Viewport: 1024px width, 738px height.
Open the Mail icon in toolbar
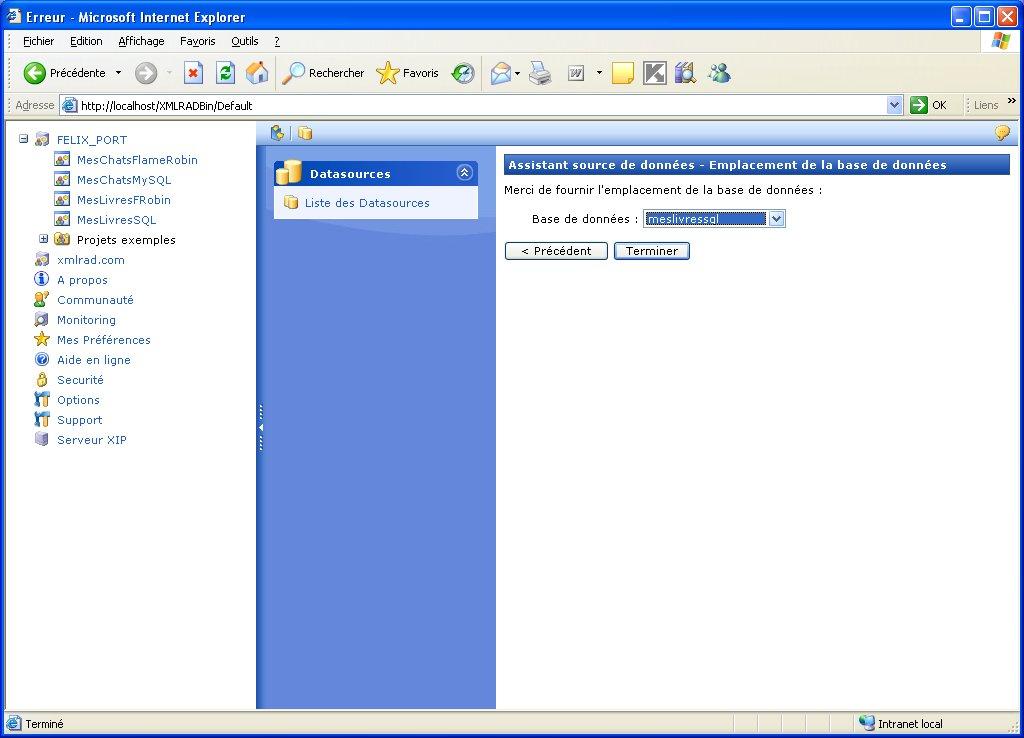click(500, 73)
